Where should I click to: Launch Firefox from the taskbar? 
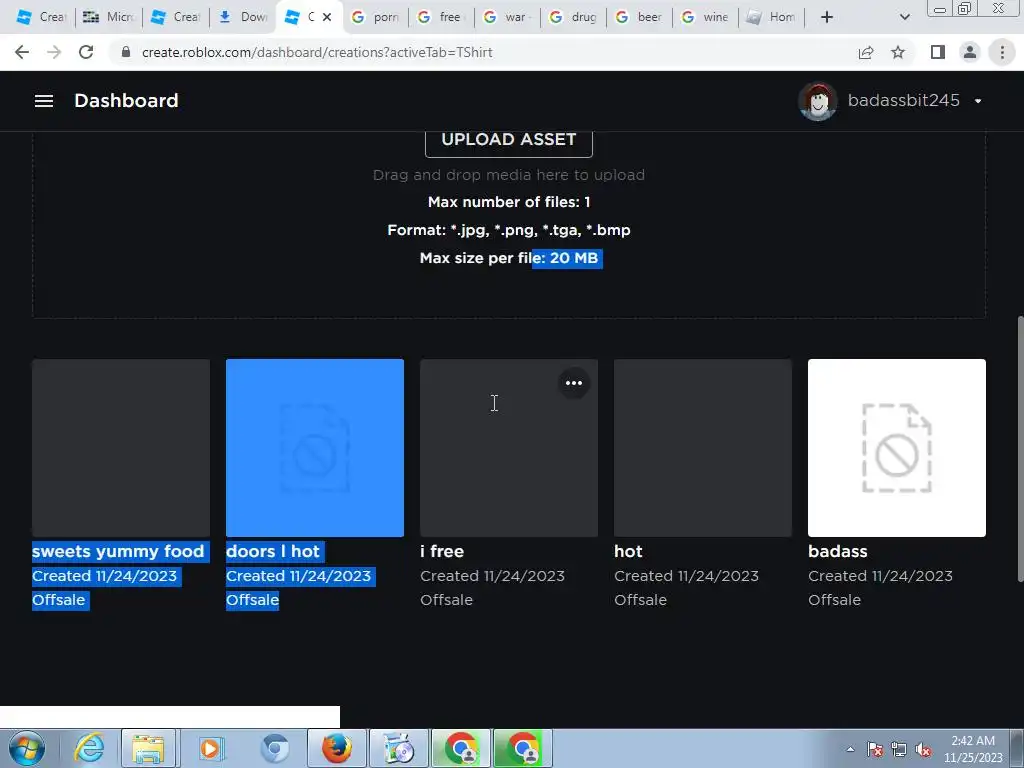click(x=336, y=748)
